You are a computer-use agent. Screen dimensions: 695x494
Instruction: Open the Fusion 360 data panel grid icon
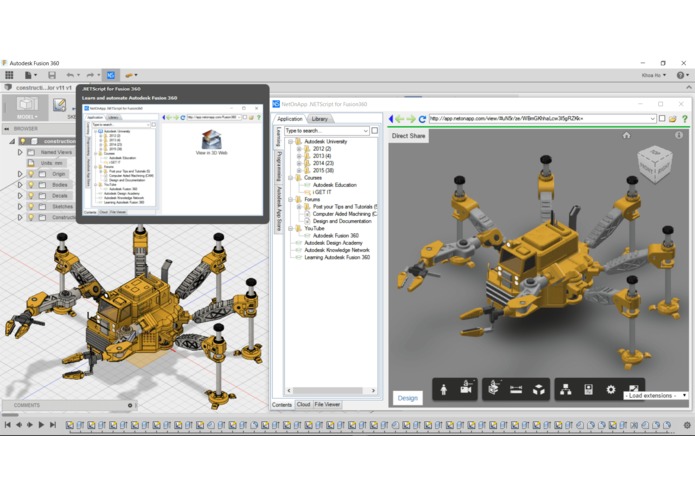tap(9, 75)
